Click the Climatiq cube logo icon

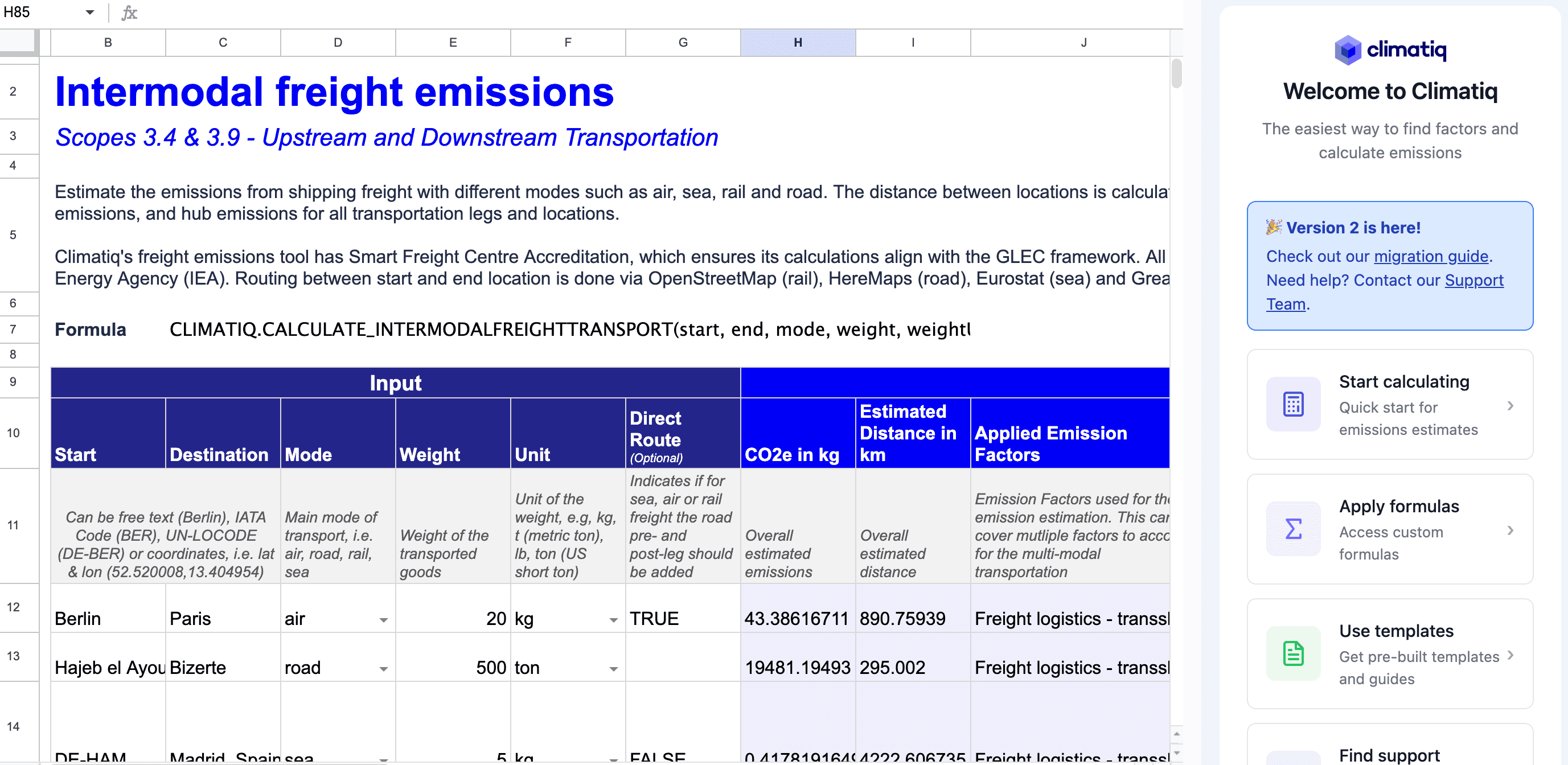(x=1347, y=50)
